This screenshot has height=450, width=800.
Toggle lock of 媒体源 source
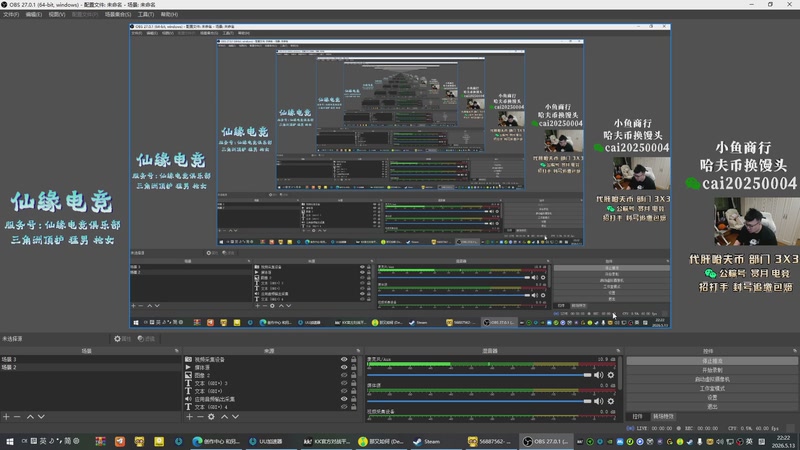point(354,367)
